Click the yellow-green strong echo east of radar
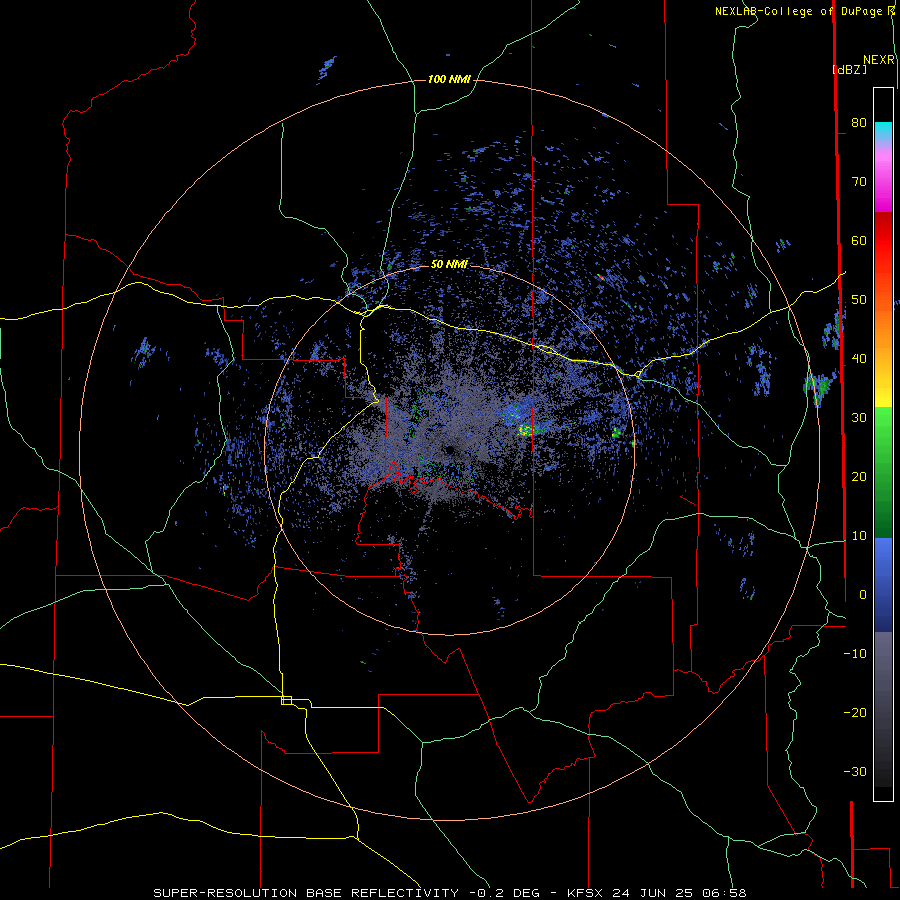Viewport: 900px width, 900px height. click(525, 429)
